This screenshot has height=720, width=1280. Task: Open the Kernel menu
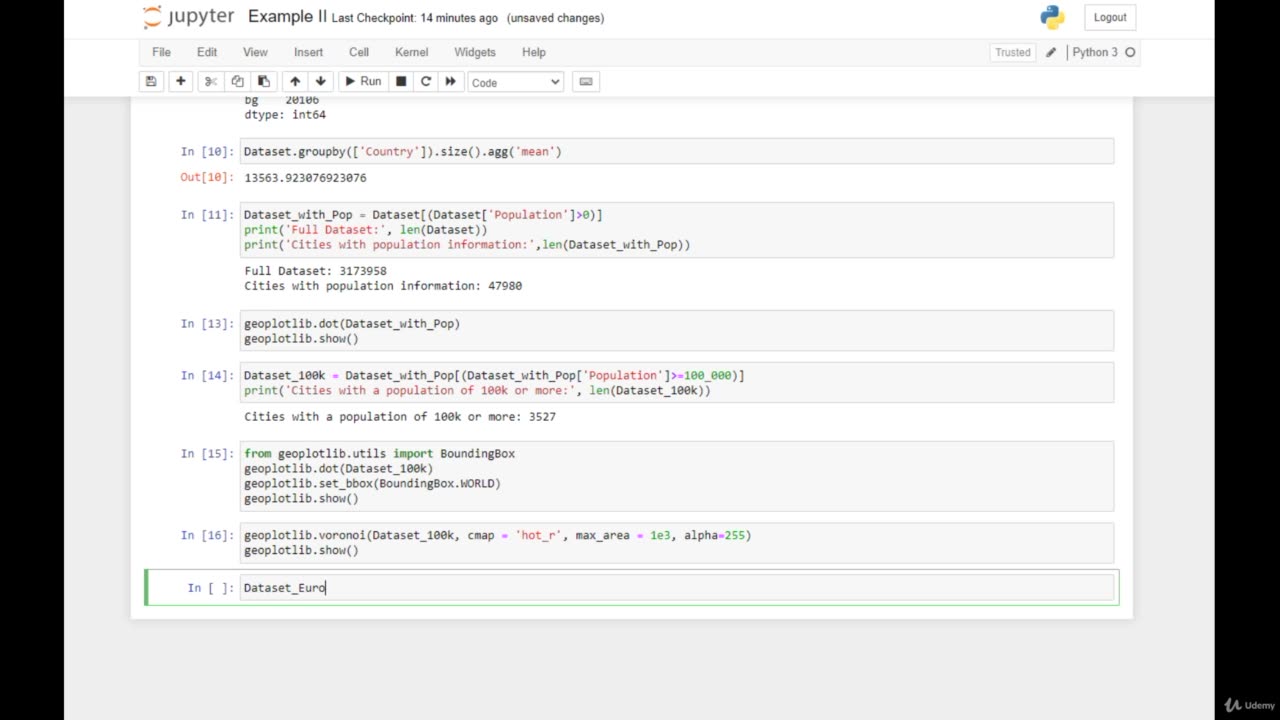(411, 52)
